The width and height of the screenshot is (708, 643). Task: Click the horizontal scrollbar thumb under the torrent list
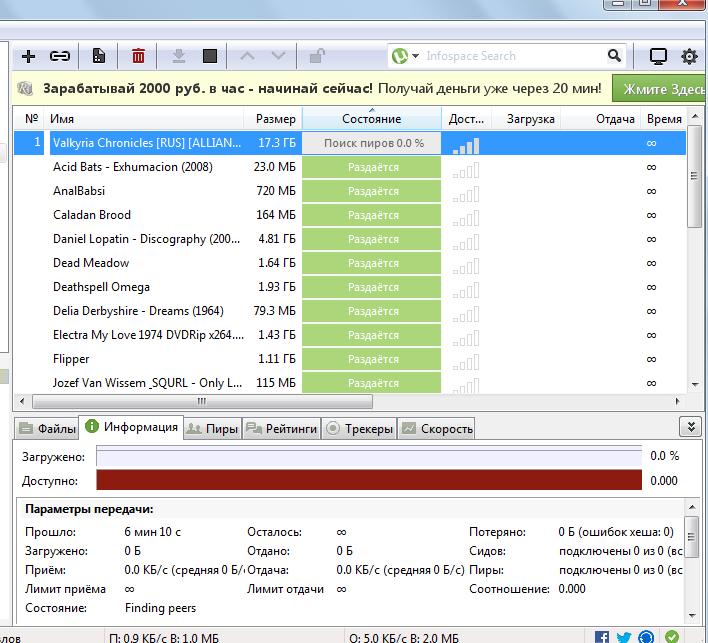pyautogui.click(x=202, y=401)
